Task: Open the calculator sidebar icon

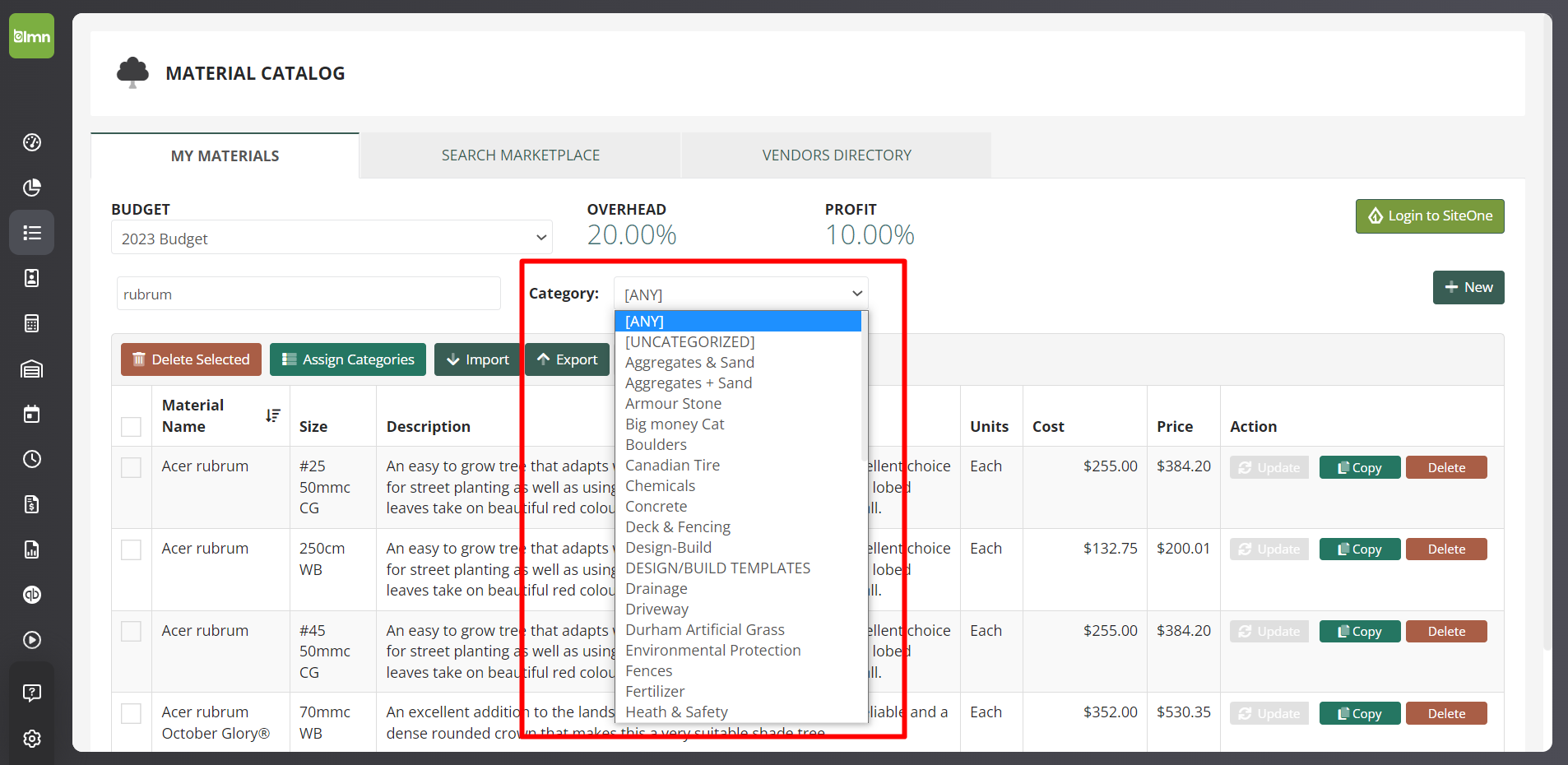Action: click(31, 323)
